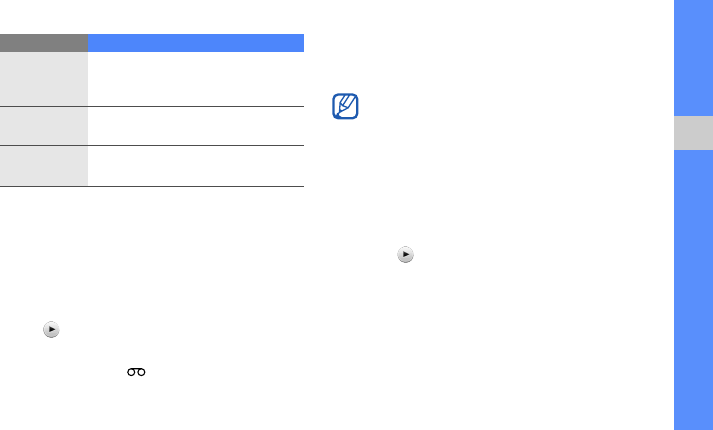Click the voicemail tape icon
The width and height of the screenshot is (713, 430).
pyautogui.click(x=136, y=372)
